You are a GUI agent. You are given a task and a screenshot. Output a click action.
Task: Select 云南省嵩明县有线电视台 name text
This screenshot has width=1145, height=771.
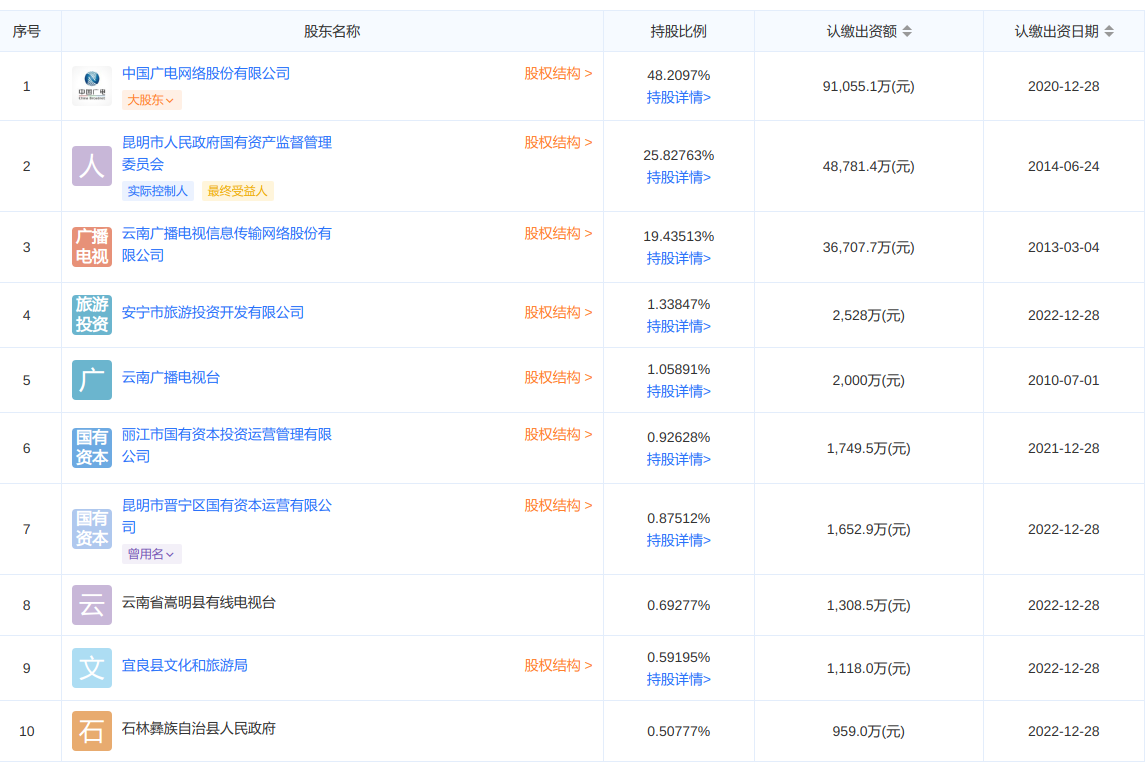coord(199,602)
